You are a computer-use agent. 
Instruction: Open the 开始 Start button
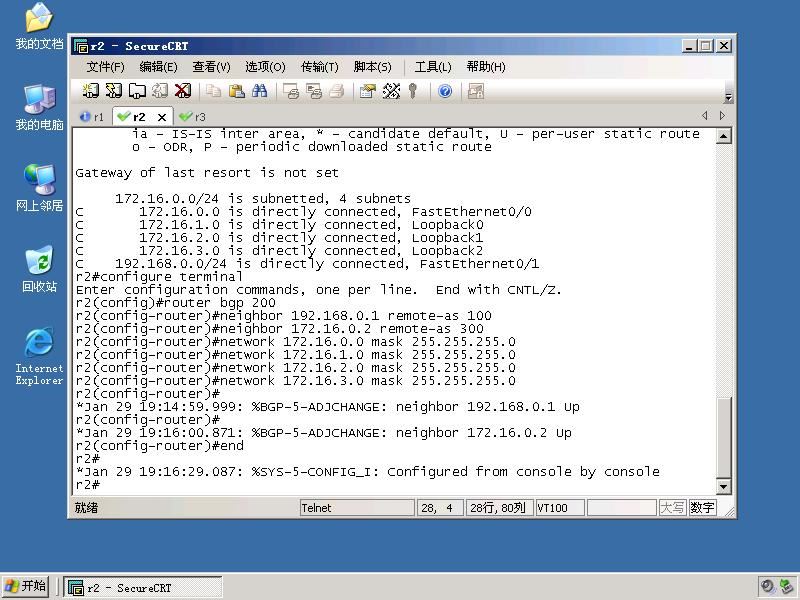(26, 586)
